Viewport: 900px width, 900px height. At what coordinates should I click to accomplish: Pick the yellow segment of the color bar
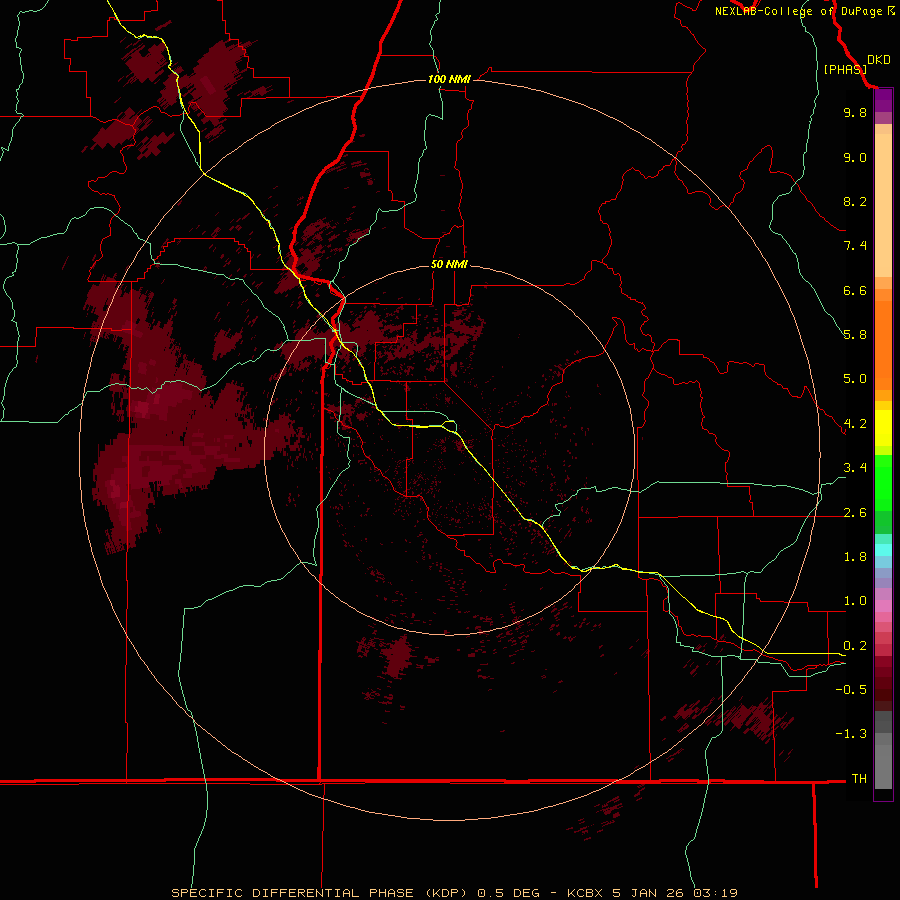tap(883, 428)
